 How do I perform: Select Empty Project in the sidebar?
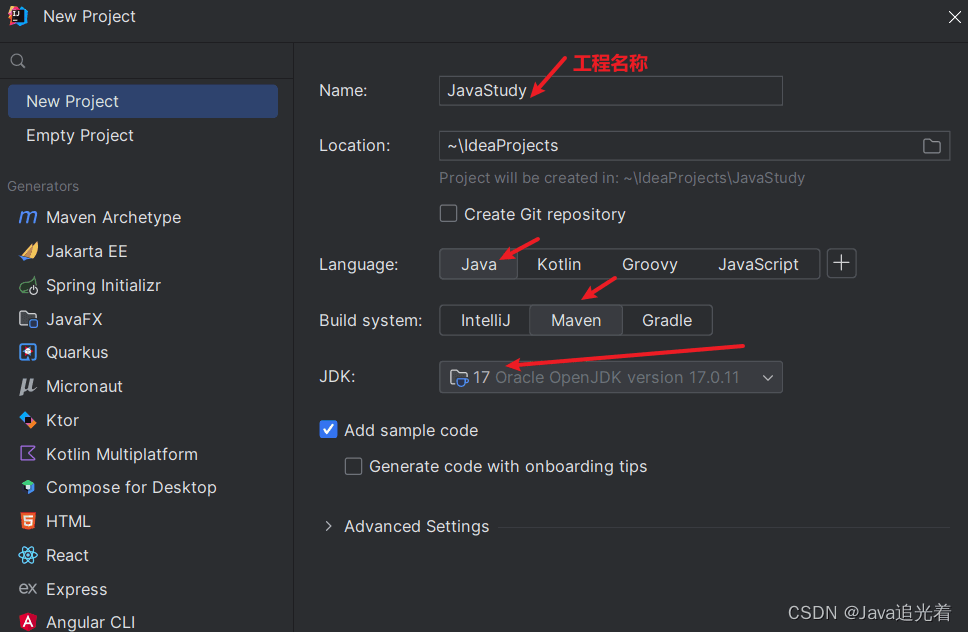click(80, 136)
